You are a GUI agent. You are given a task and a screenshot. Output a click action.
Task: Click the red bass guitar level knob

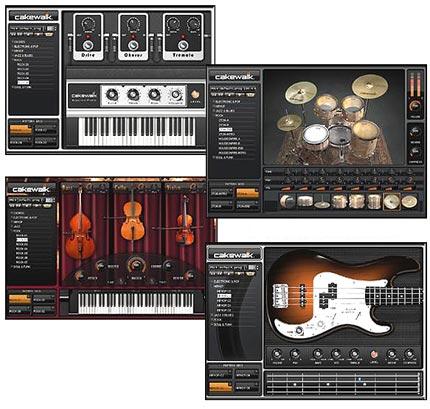point(373,354)
